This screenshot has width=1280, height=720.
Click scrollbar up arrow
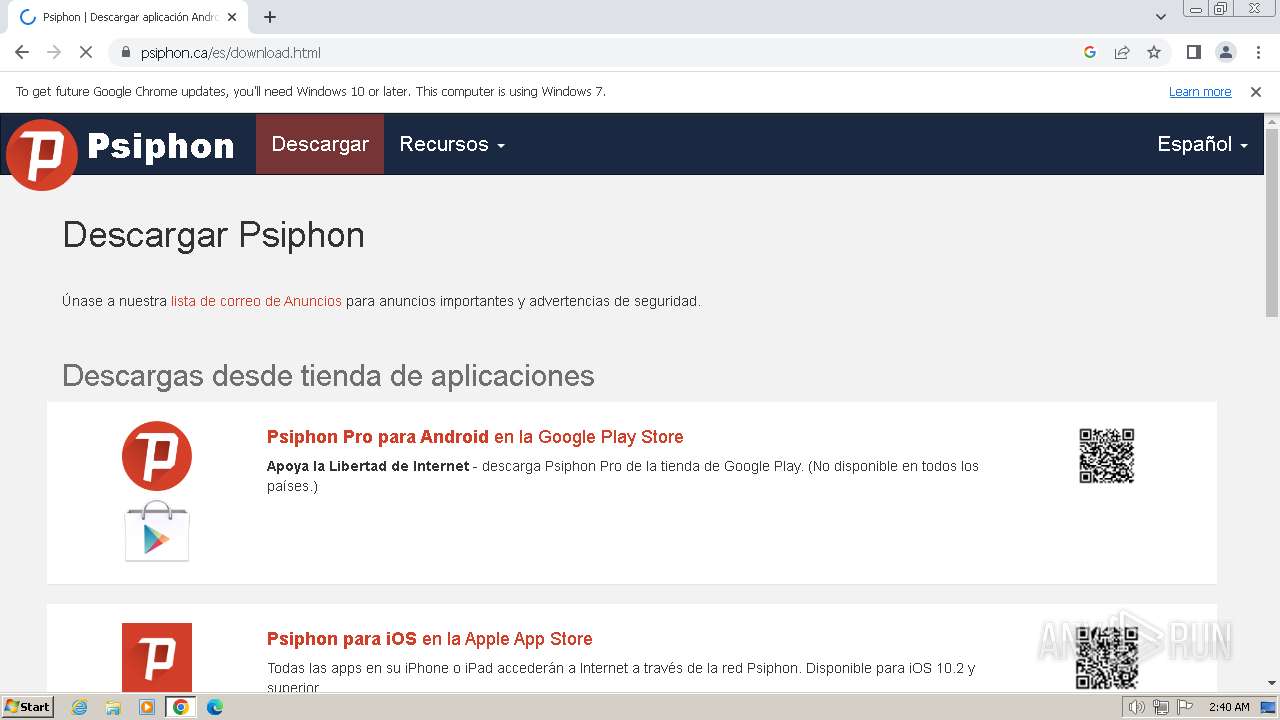click(1272, 121)
